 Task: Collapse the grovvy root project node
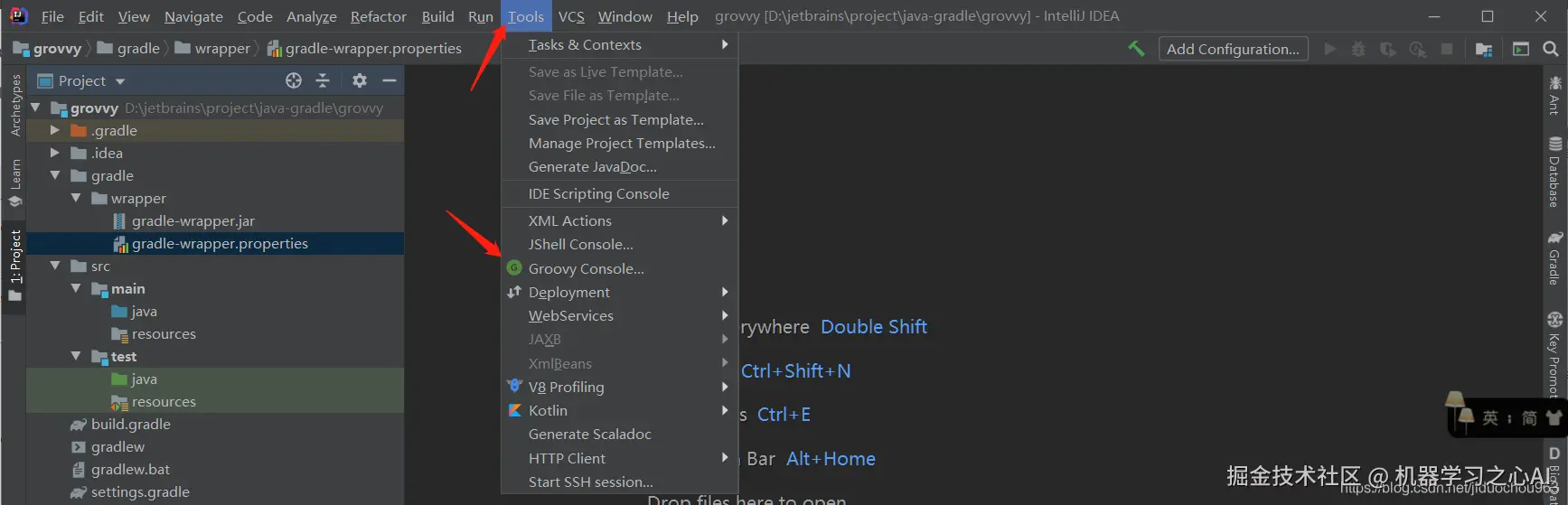[35, 108]
